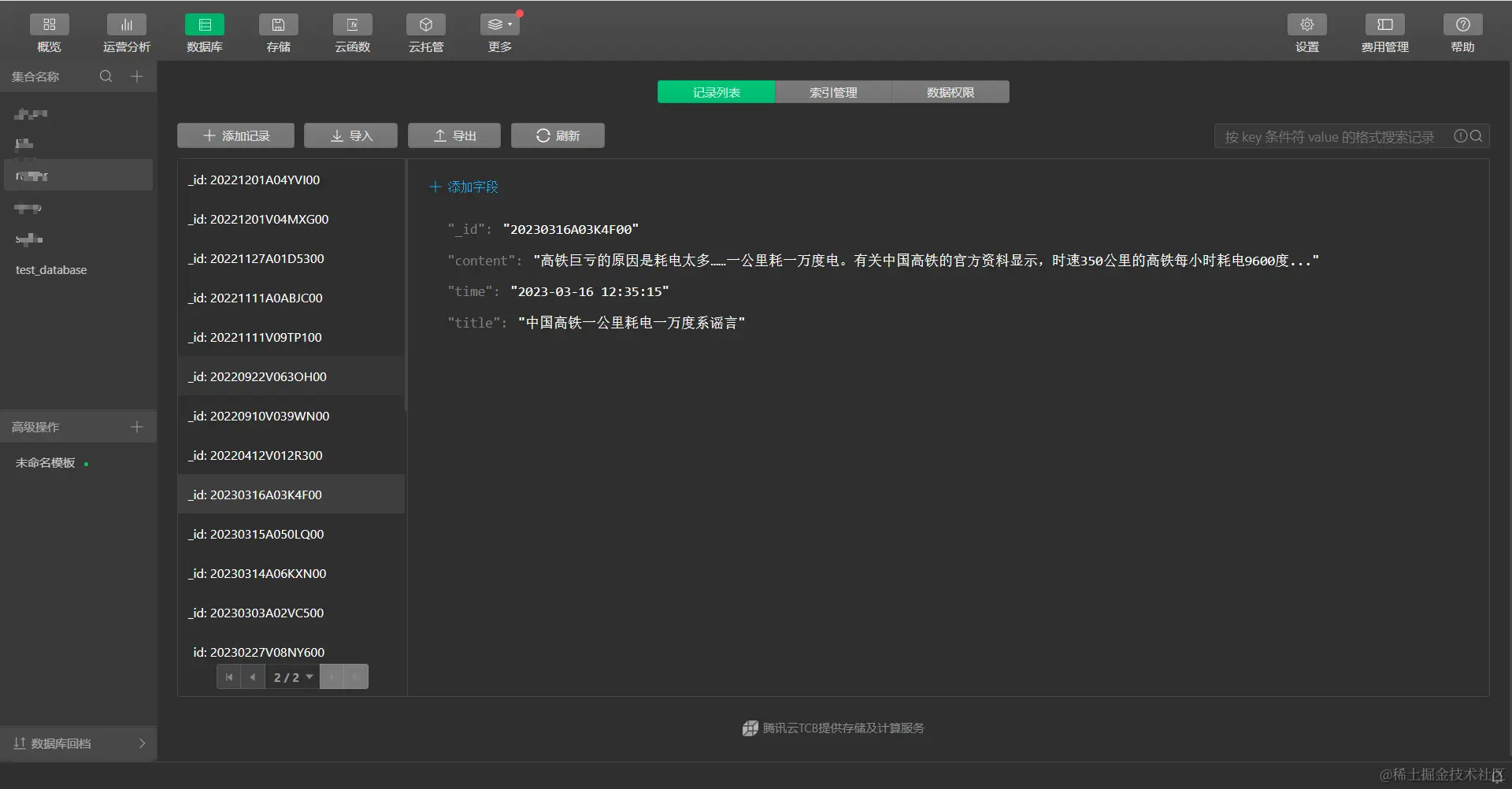The image size is (1512, 789).
Task: Switch to the 数据权限 tab
Action: [951, 92]
